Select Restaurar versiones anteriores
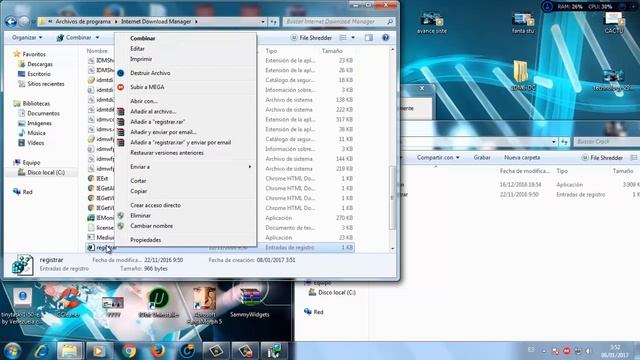 tap(167, 153)
